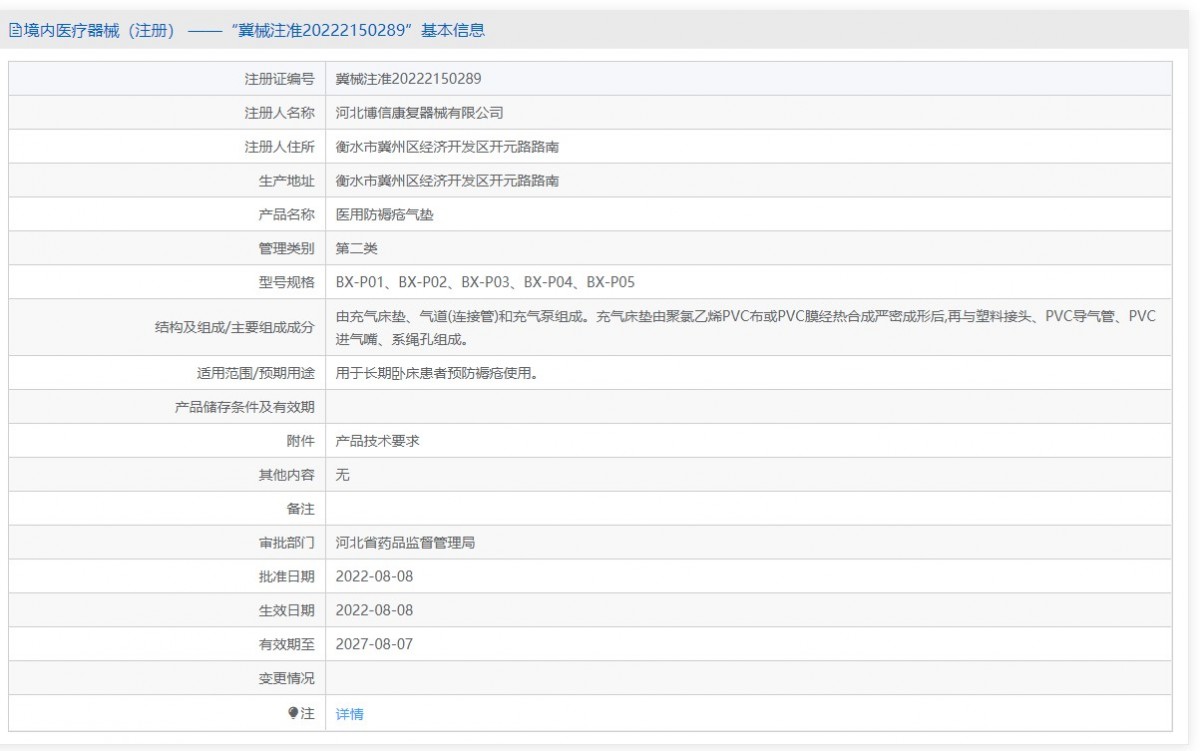Click the 注册人住所 address value
Viewport: 1200px width, 751px height.
pos(447,147)
